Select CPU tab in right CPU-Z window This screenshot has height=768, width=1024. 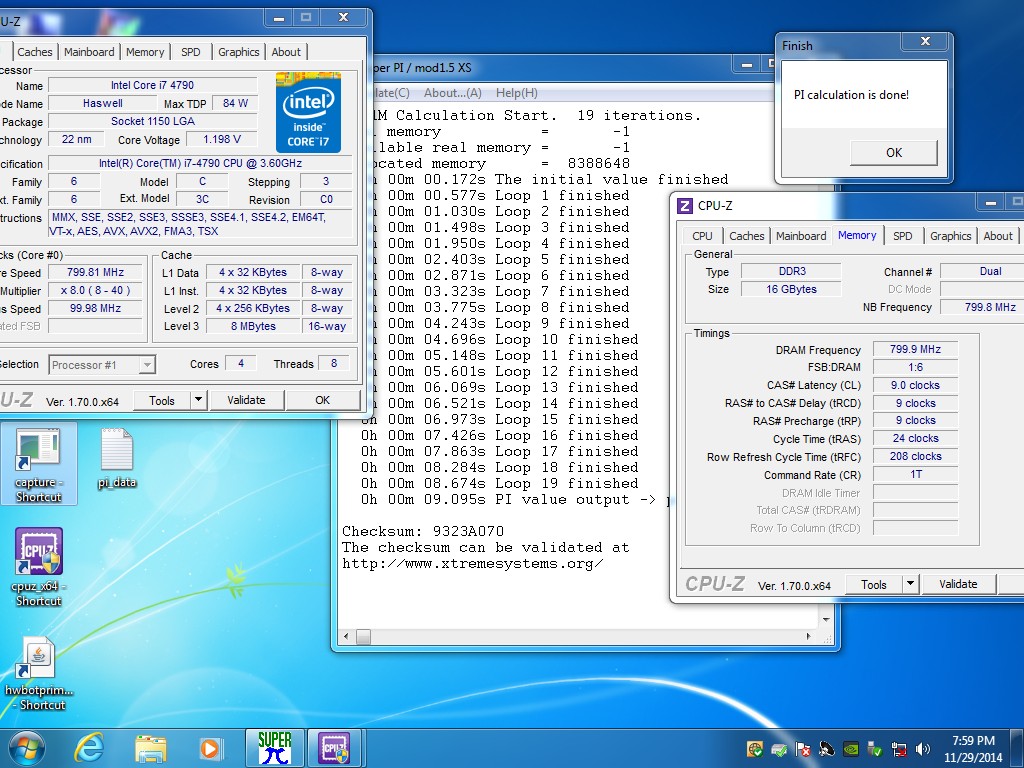click(x=703, y=236)
